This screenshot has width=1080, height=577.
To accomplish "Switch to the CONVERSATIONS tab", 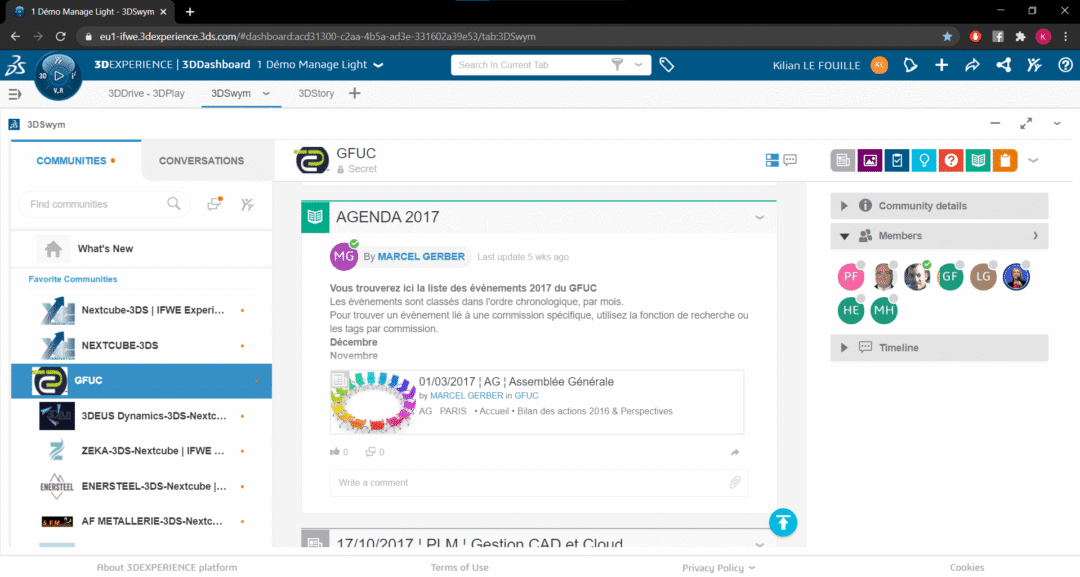I will coord(201,161).
